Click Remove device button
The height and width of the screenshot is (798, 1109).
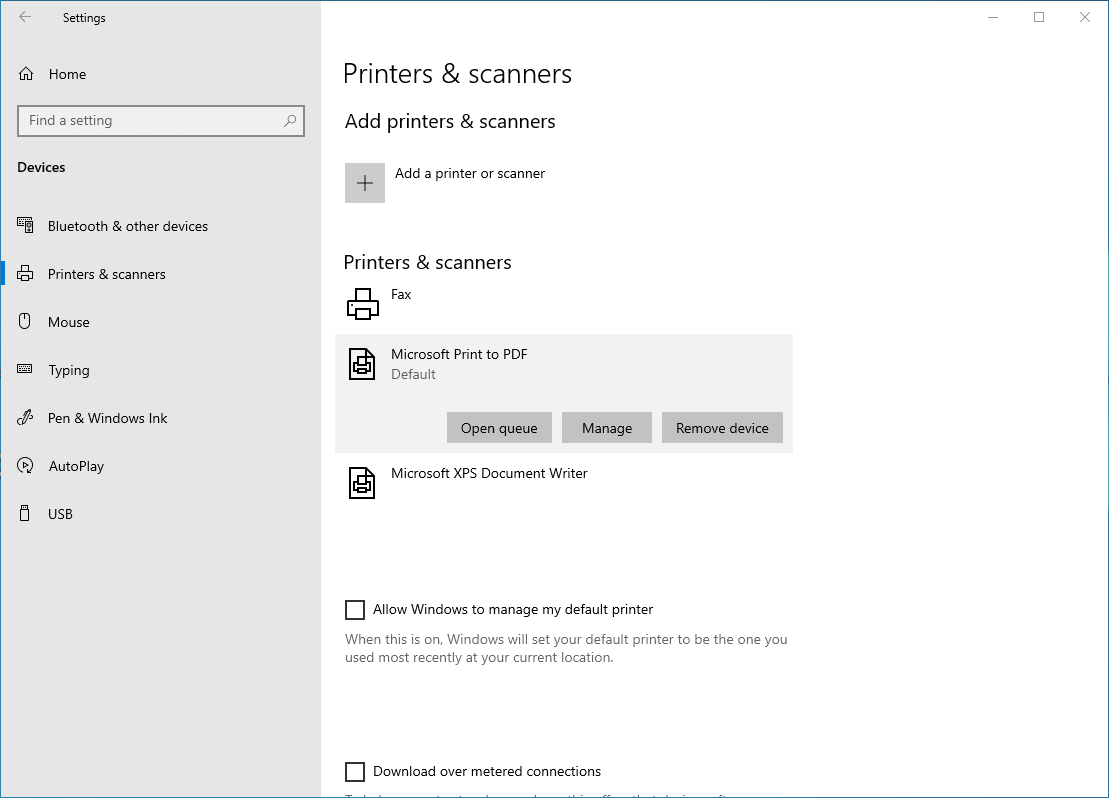click(722, 427)
